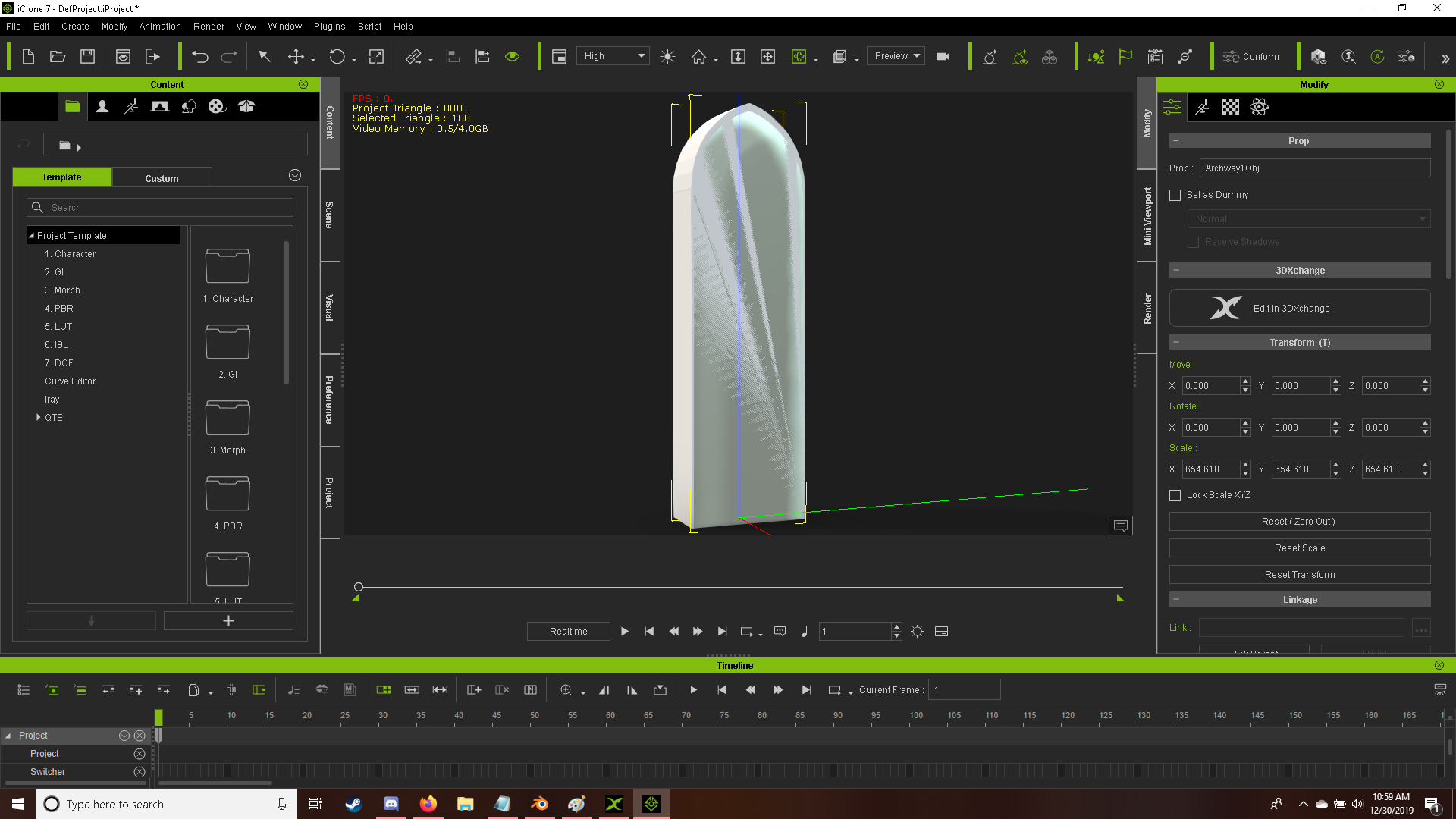The image size is (1456, 819).
Task: Click the Move X value field
Action: tap(1210, 386)
